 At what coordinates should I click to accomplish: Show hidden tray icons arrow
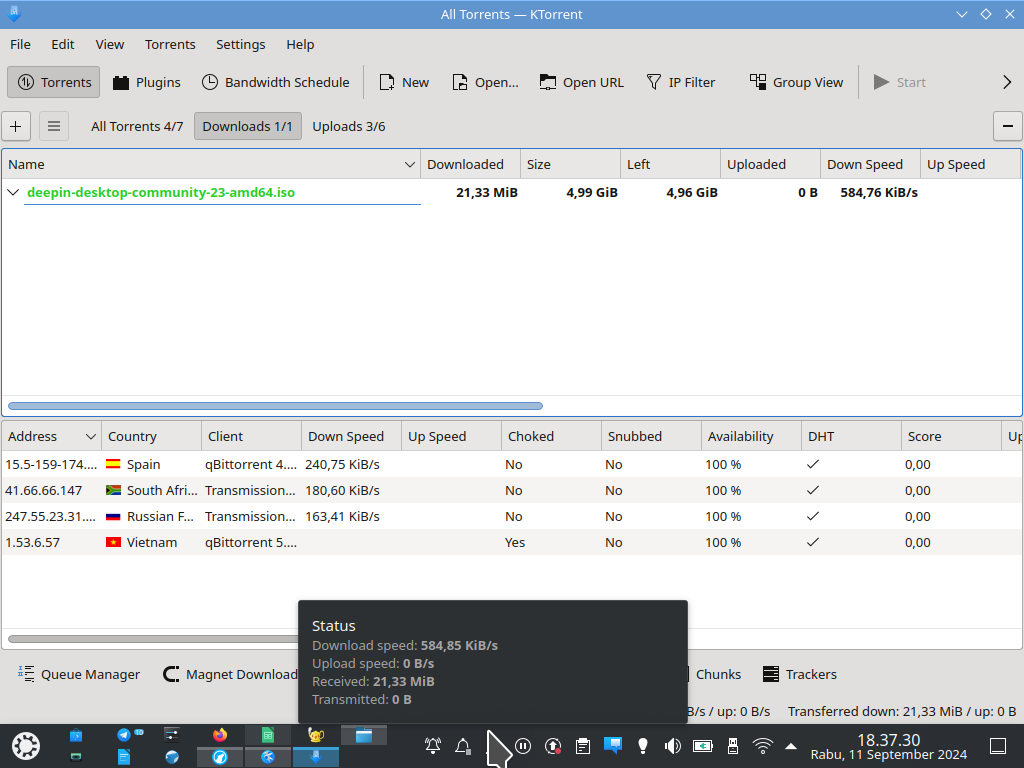(791, 746)
